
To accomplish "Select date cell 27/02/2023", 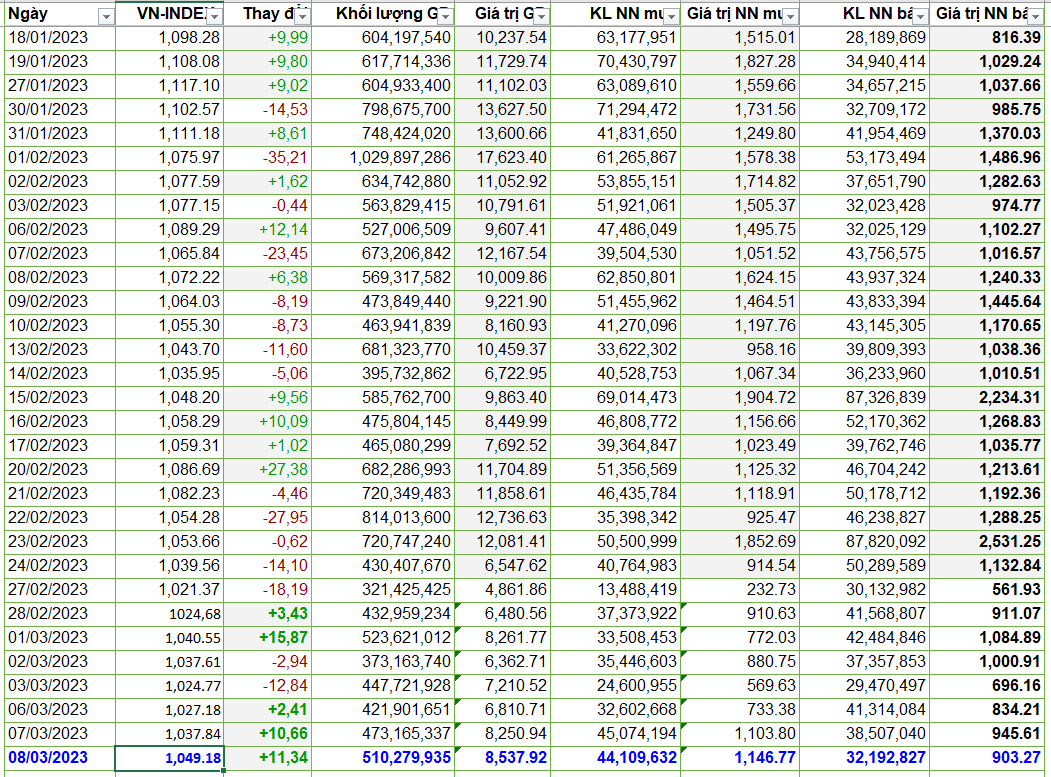I will coord(60,589).
